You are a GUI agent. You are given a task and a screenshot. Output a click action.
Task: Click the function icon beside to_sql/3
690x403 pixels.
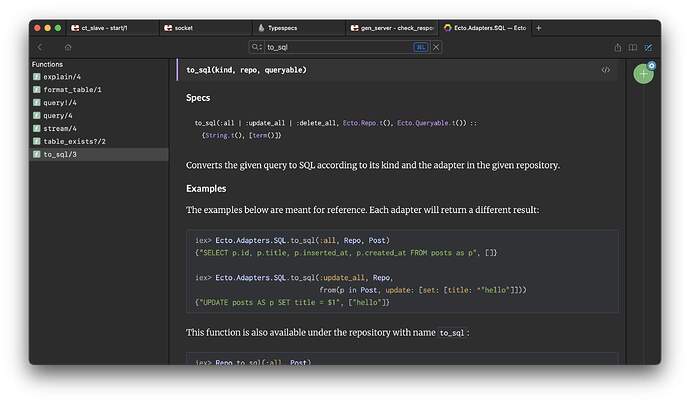(37, 154)
